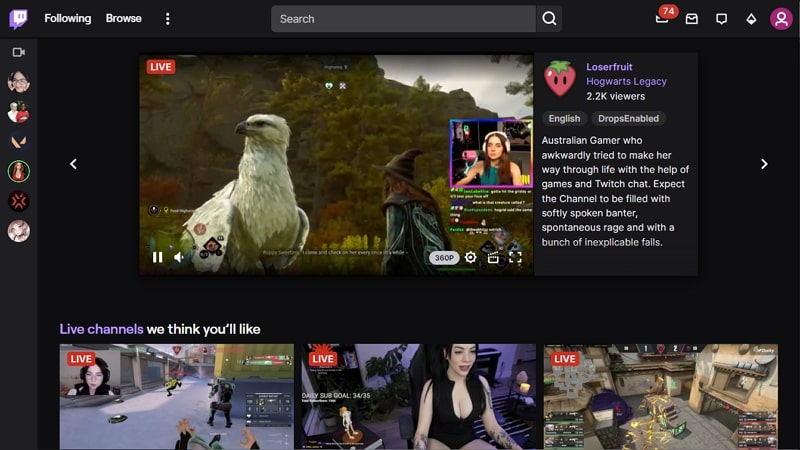Open the Browse page
The height and width of the screenshot is (450, 800).
pos(123,18)
